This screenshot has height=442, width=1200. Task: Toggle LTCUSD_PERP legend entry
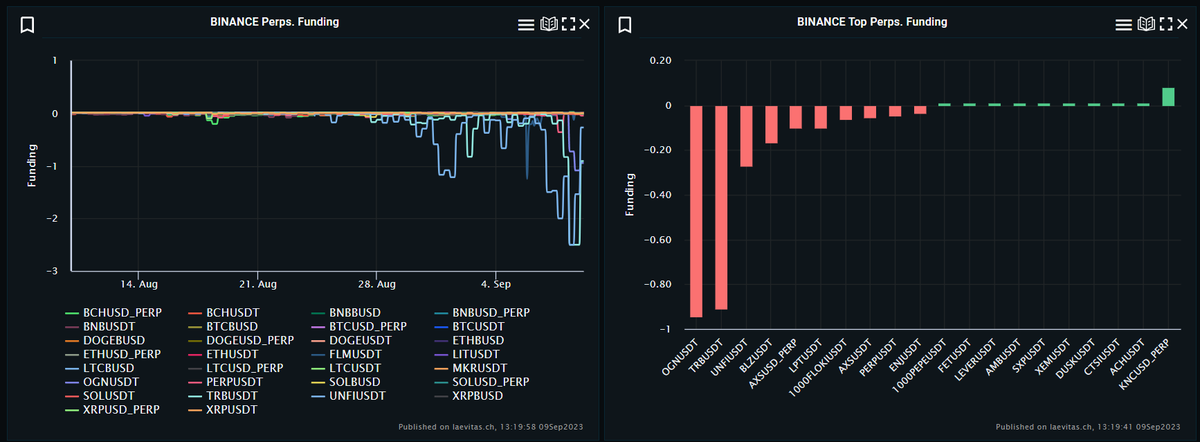click(x=236, y=368)
